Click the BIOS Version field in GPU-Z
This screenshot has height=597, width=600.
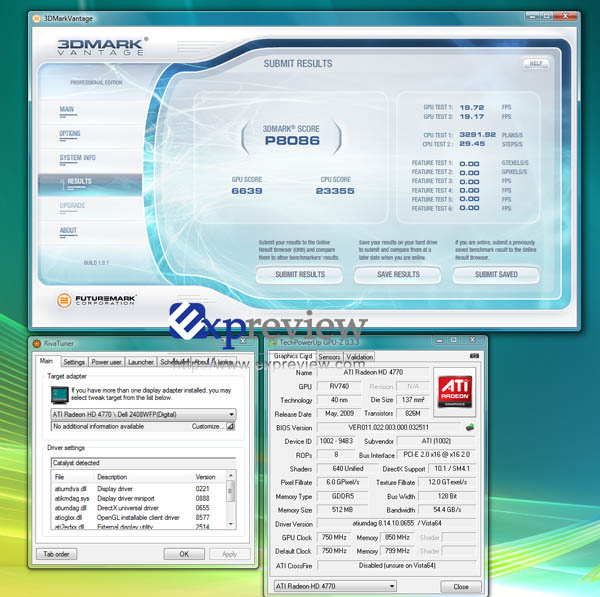tap(389, 427)
